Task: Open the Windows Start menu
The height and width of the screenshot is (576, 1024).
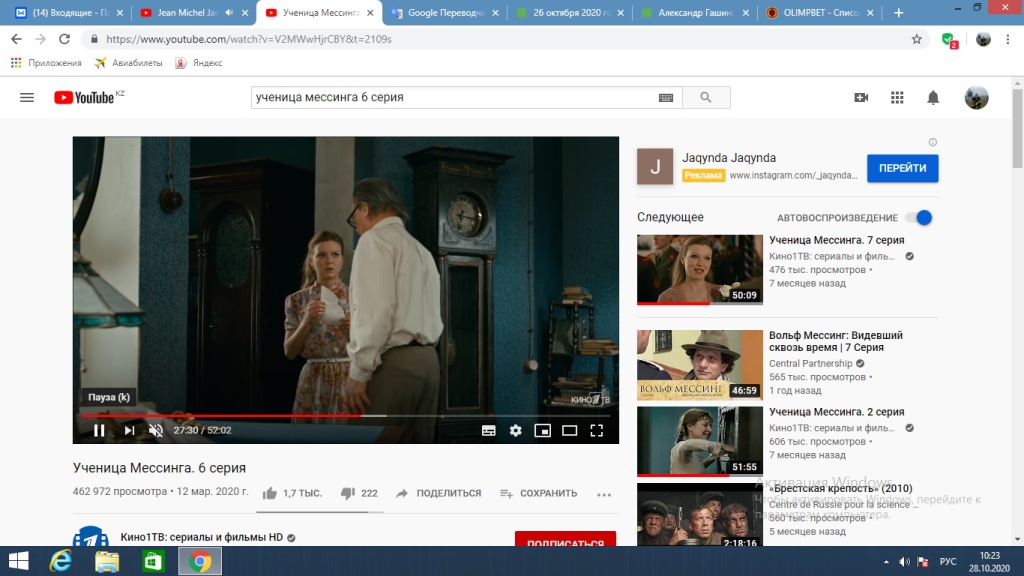Action: coord(18,561)
